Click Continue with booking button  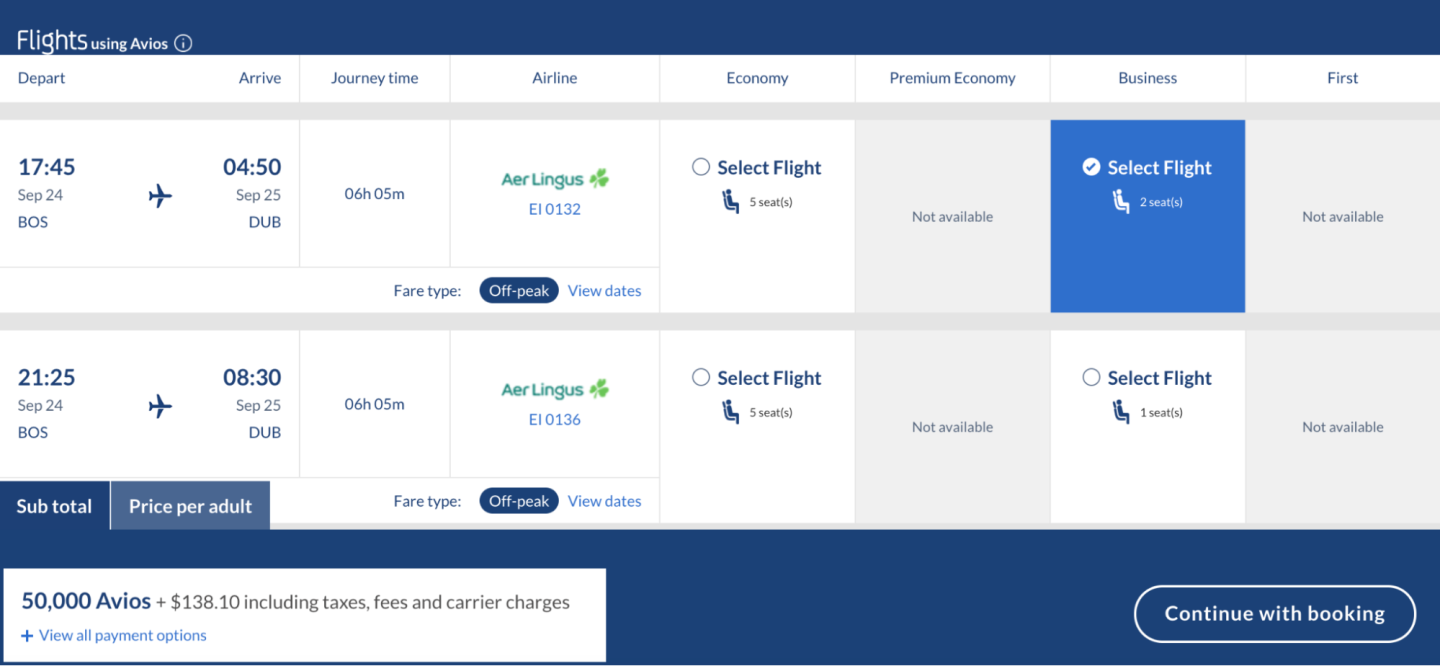(1274, 613)
